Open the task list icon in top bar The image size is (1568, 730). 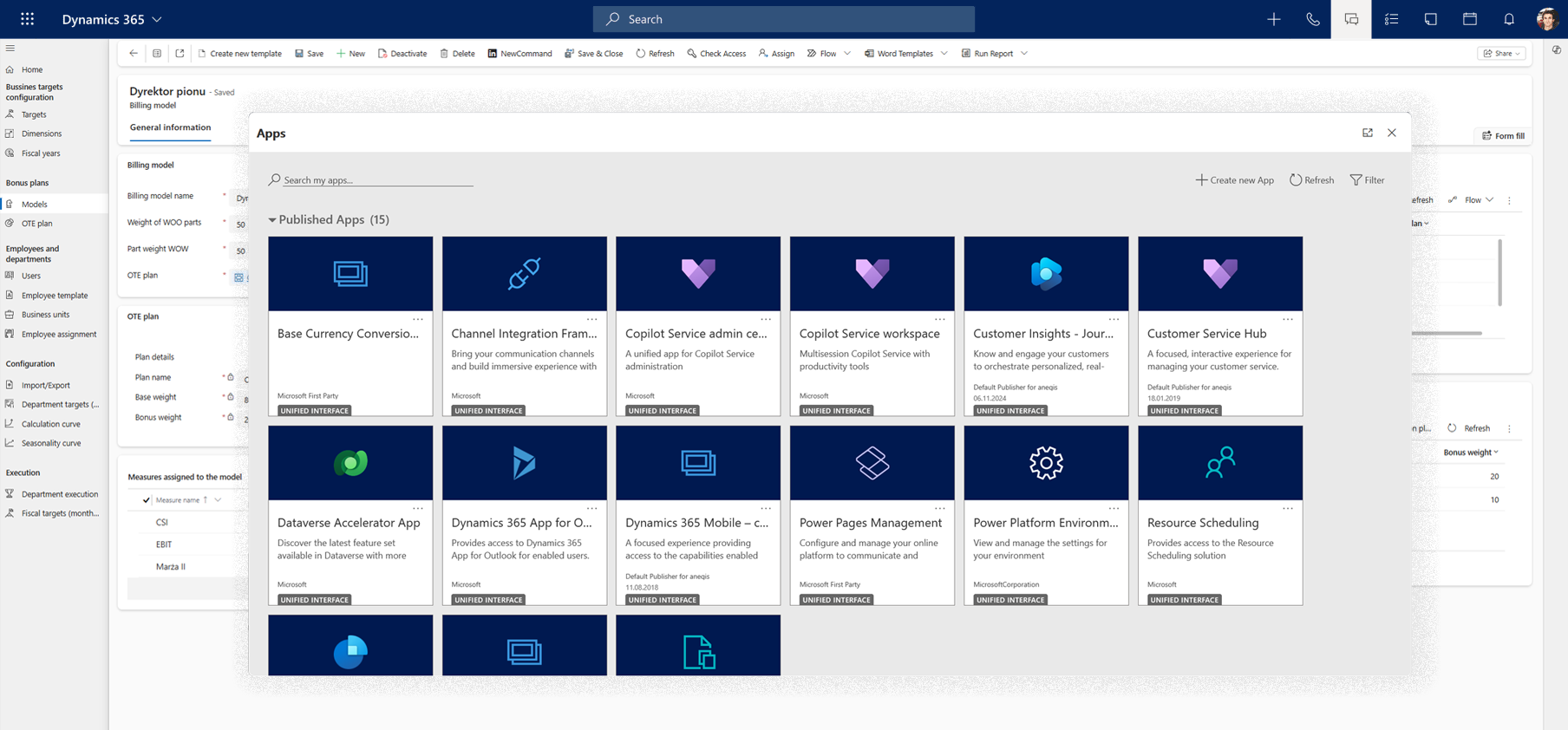click(1391, 19)
